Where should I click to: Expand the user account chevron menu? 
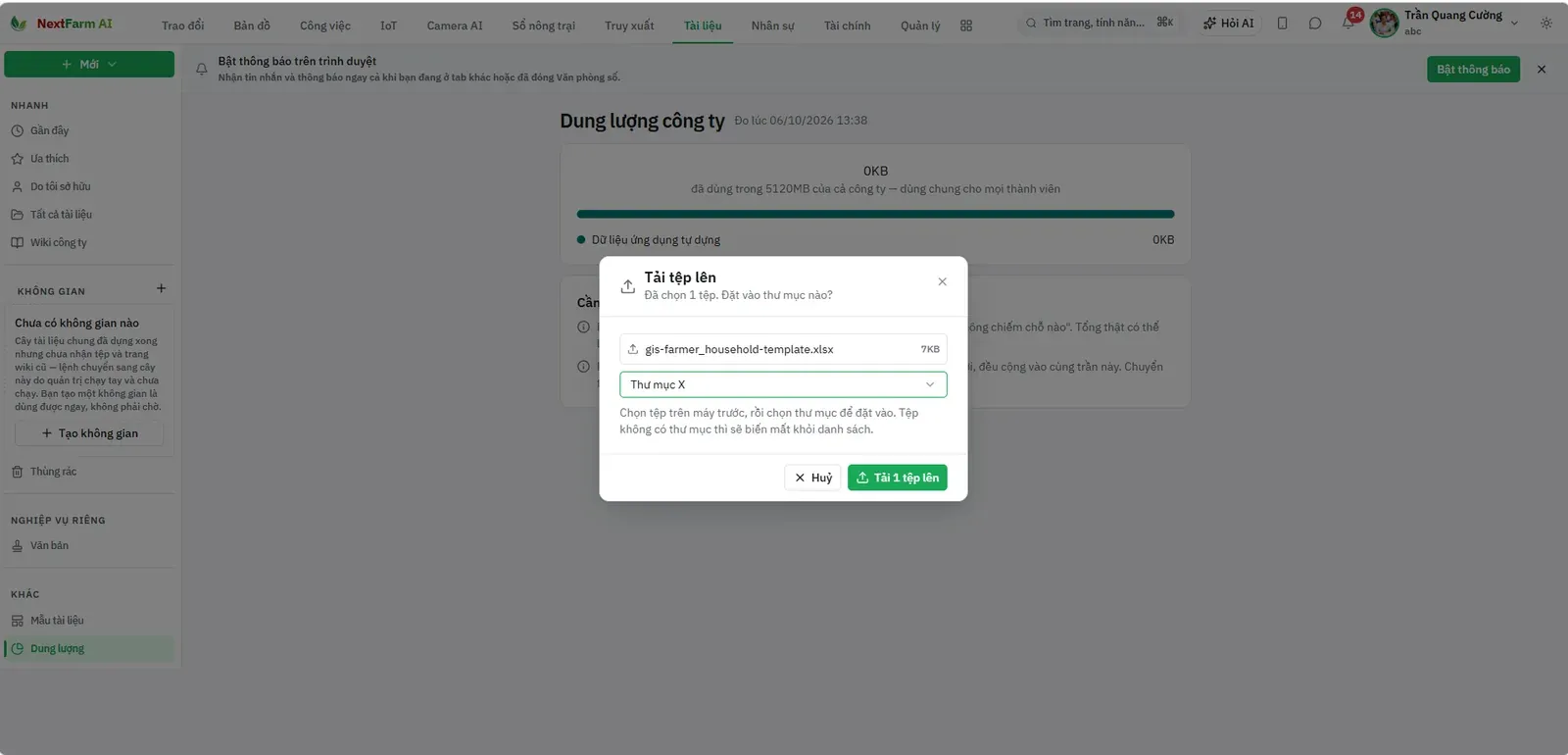(x=1514, y=24)
